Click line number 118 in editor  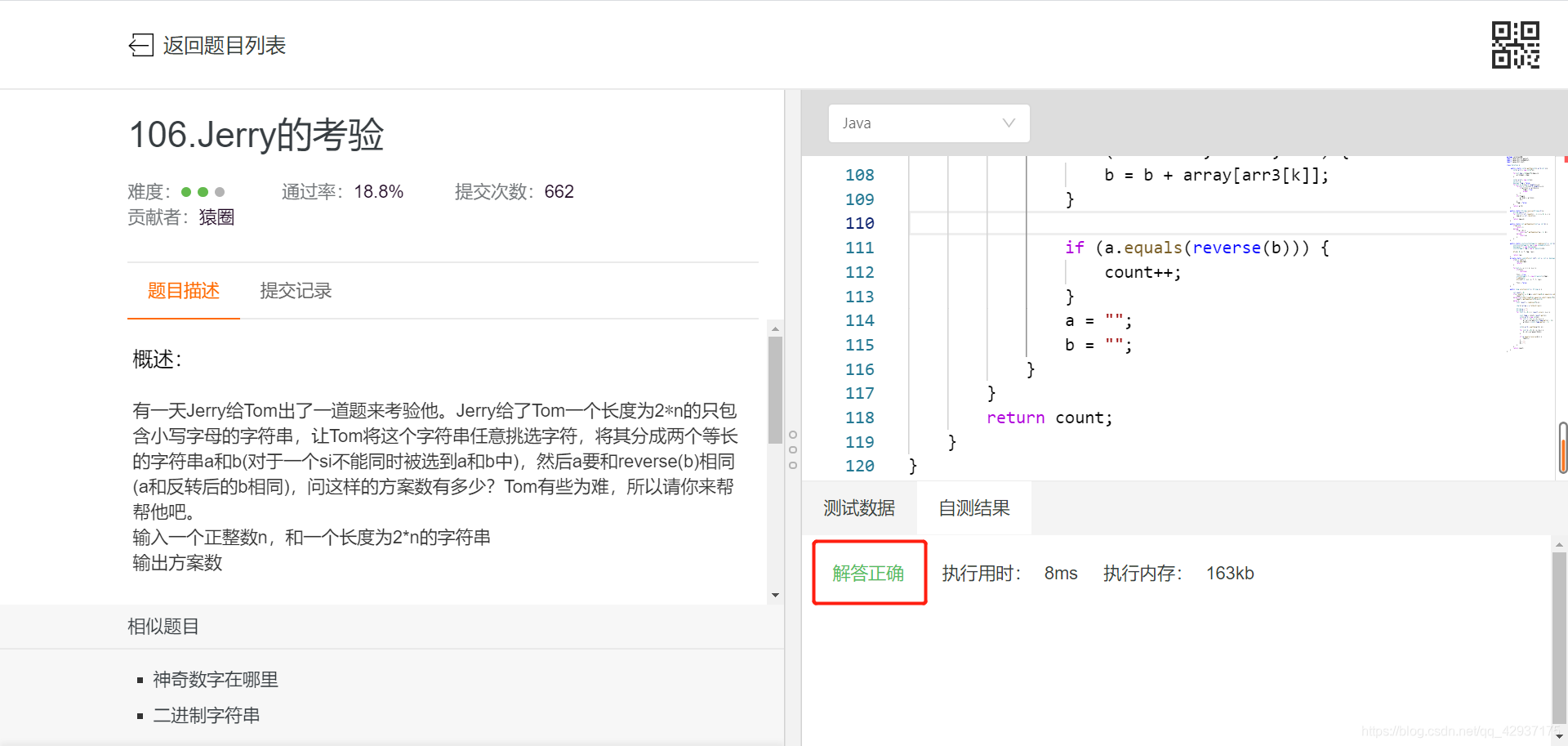859,418
